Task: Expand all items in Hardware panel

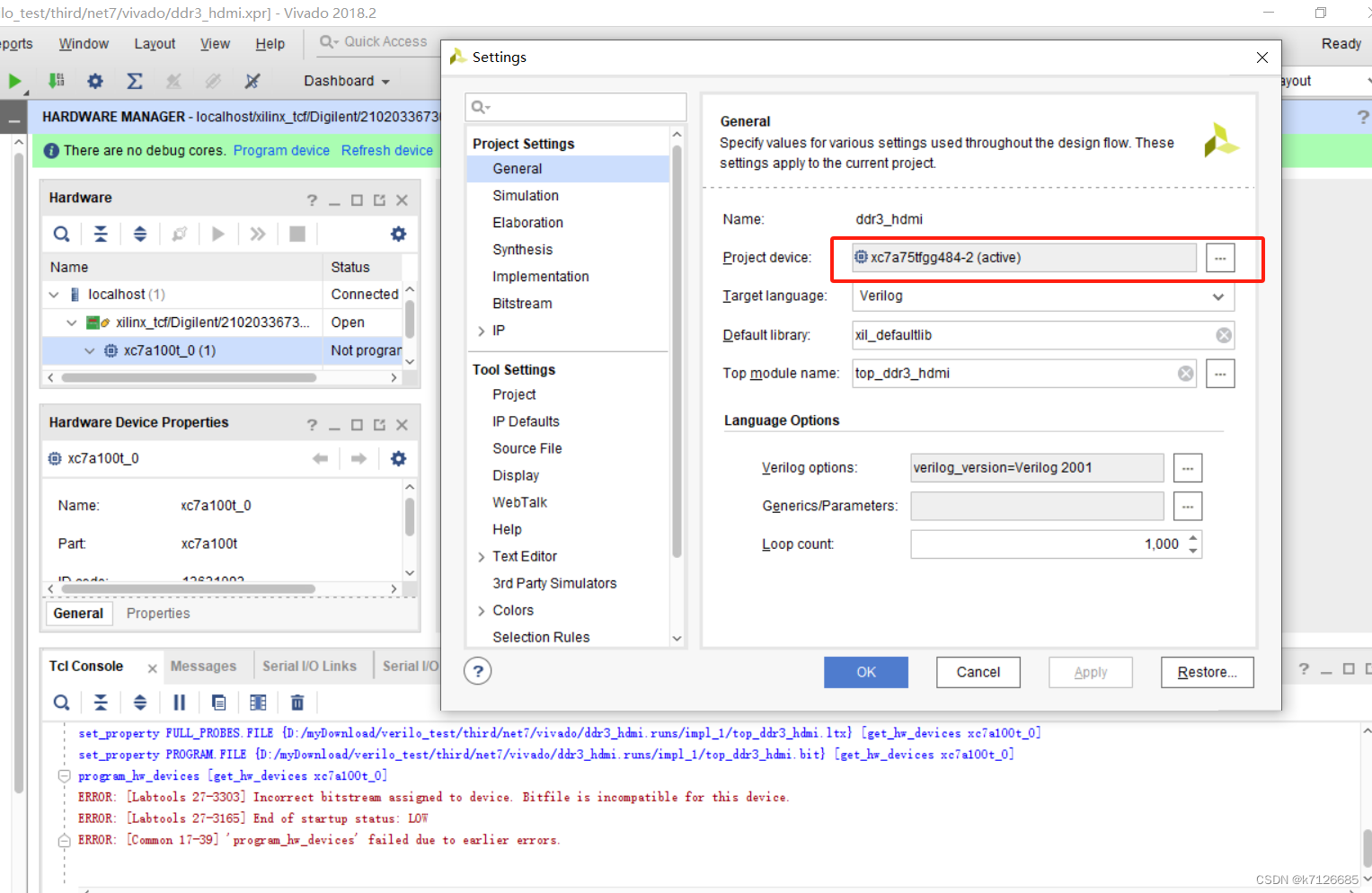Action: [x=140, y=234]
